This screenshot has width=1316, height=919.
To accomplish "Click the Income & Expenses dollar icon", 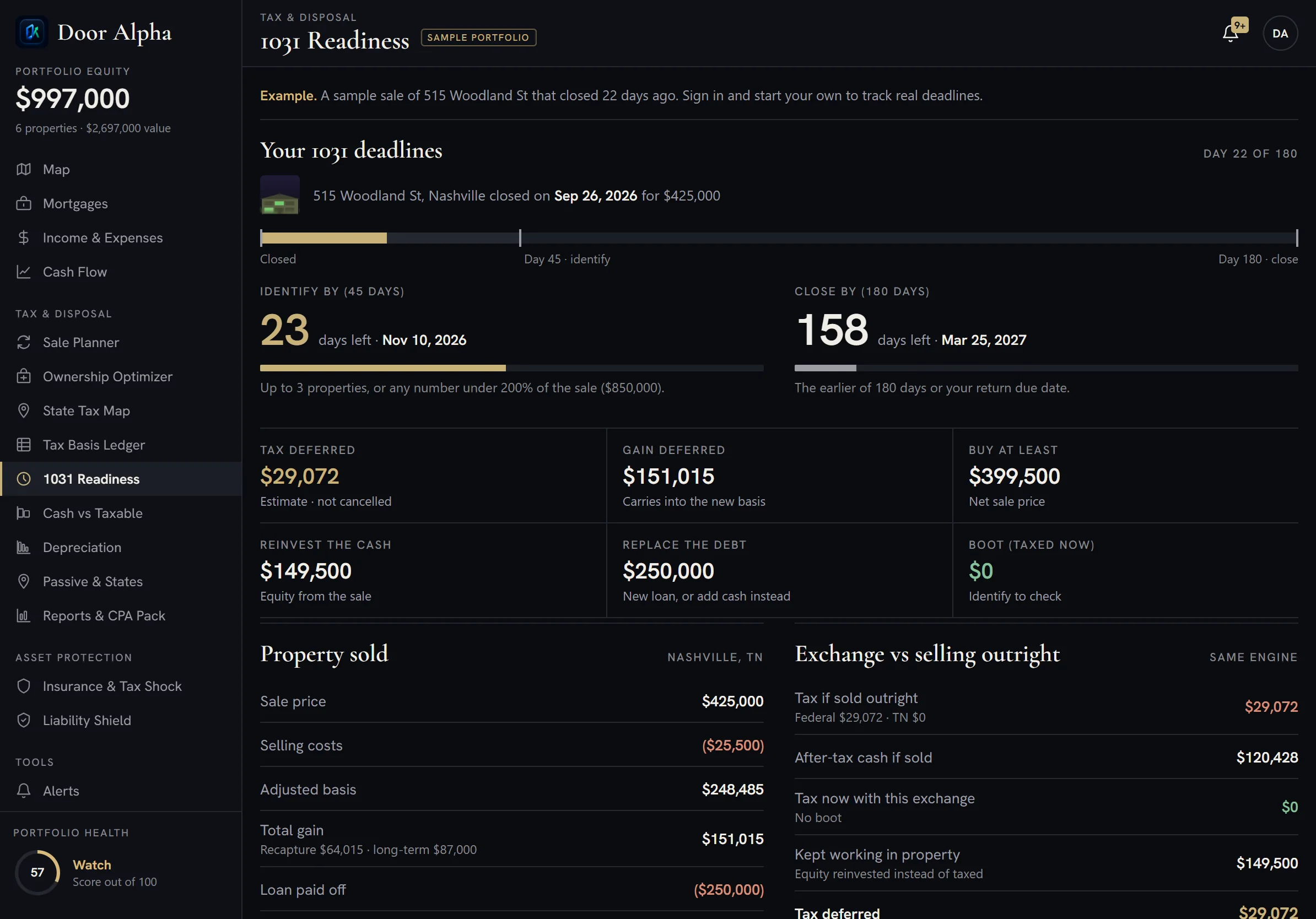I will 24,238.
